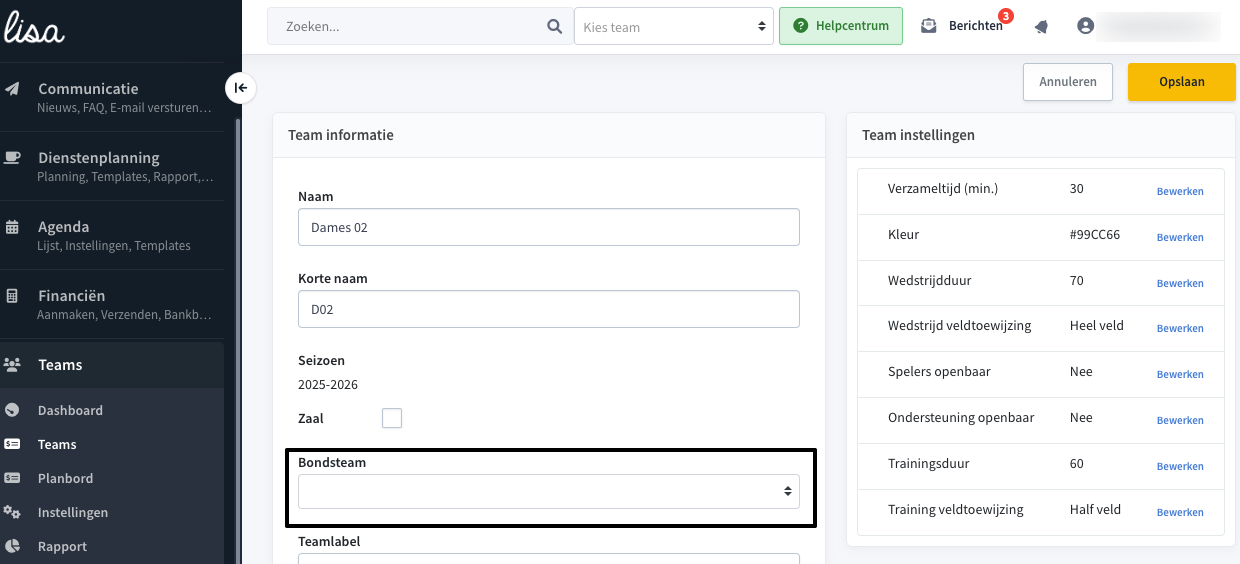
Task: Click the Korte naam input field
Action: click(549, 309)
